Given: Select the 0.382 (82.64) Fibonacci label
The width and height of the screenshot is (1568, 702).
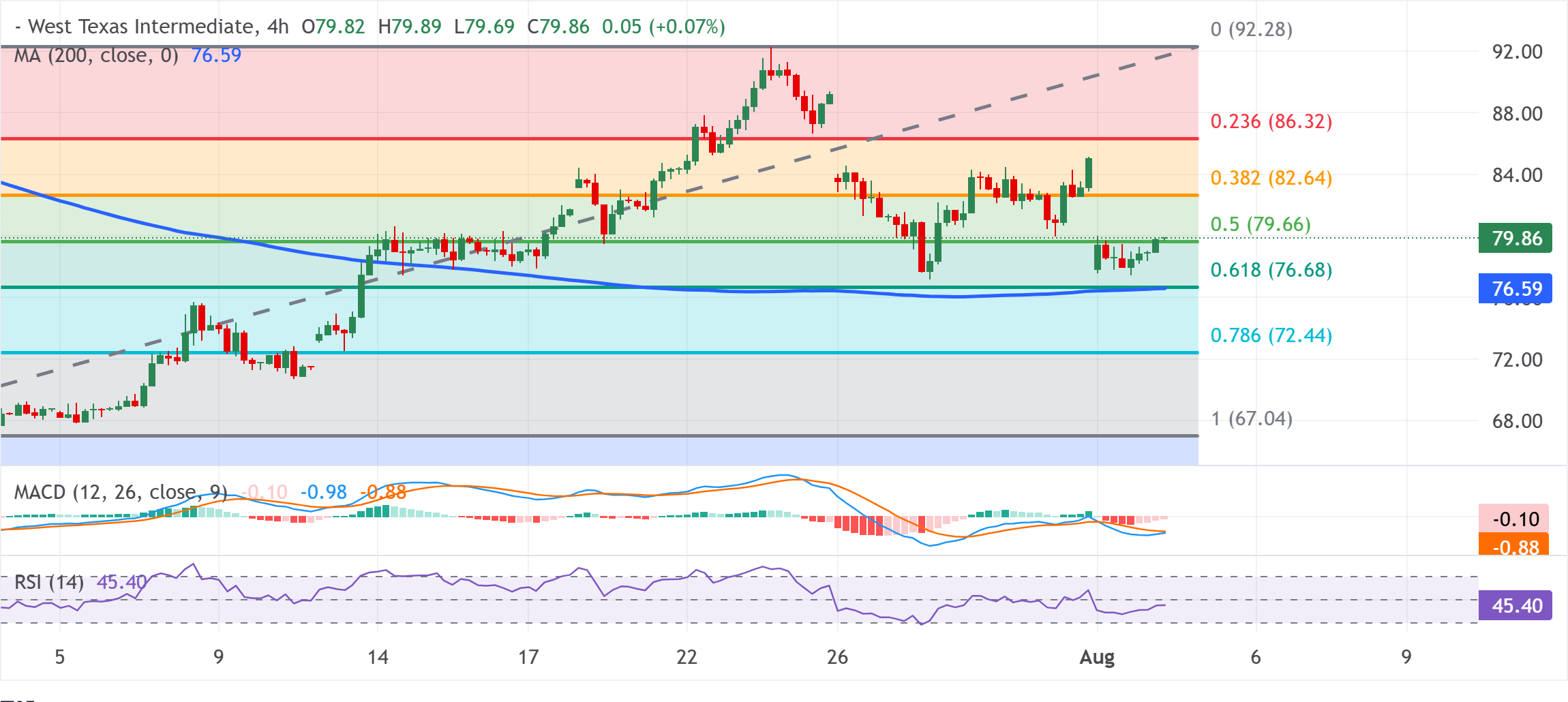Looking at the screenshot, I should point(1271,178).
